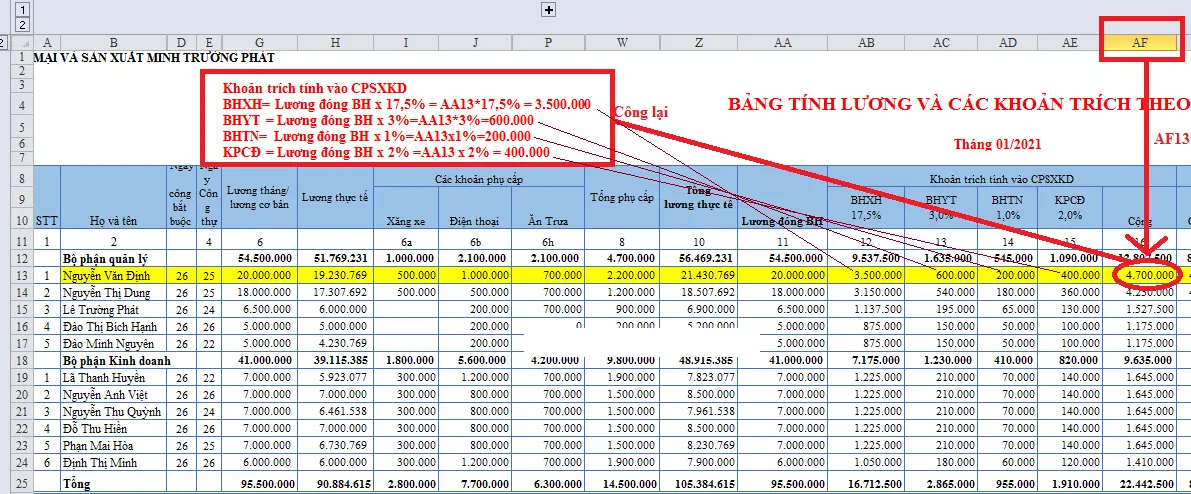Select column AD header
Viewport: 1191px width, 494px height.
point(1008,43)
